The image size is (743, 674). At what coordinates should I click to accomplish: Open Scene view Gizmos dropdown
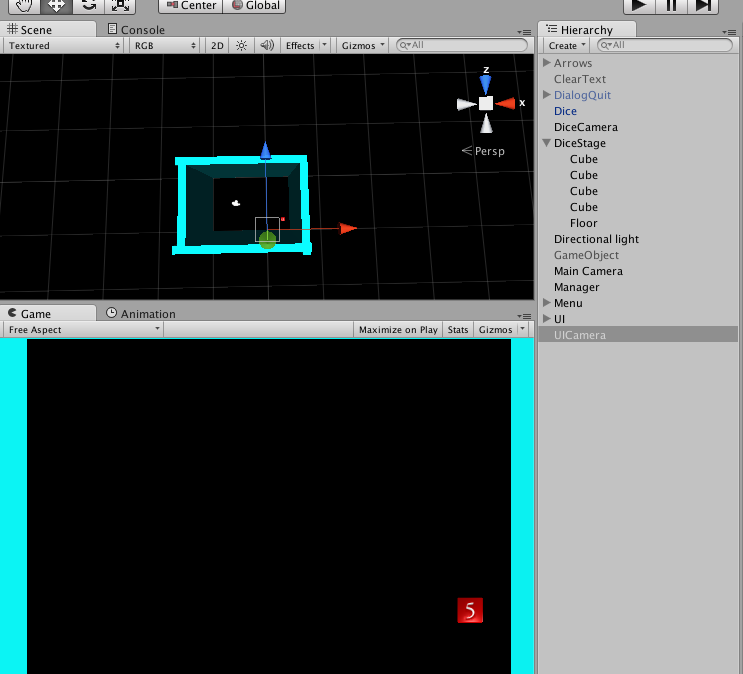point(362,46)
